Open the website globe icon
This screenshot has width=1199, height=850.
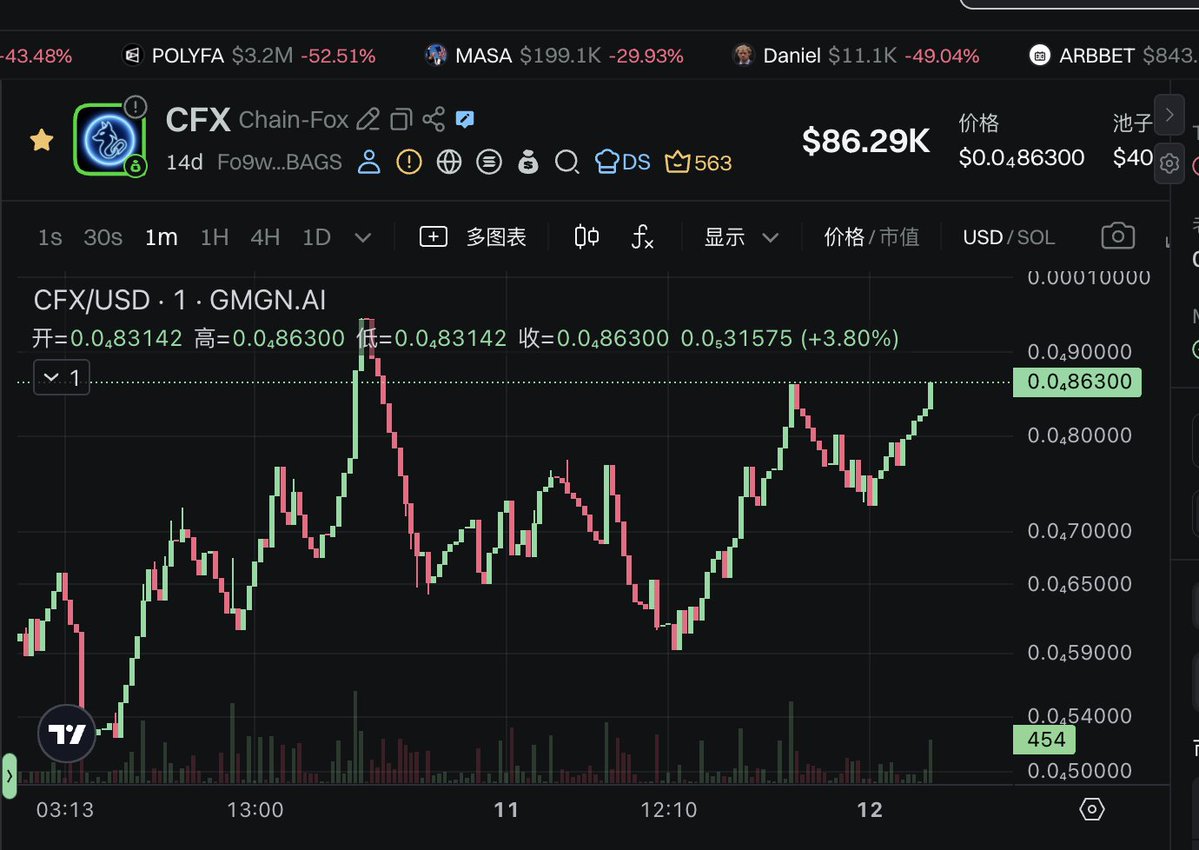pyautogui.click(x=449, y=162)
